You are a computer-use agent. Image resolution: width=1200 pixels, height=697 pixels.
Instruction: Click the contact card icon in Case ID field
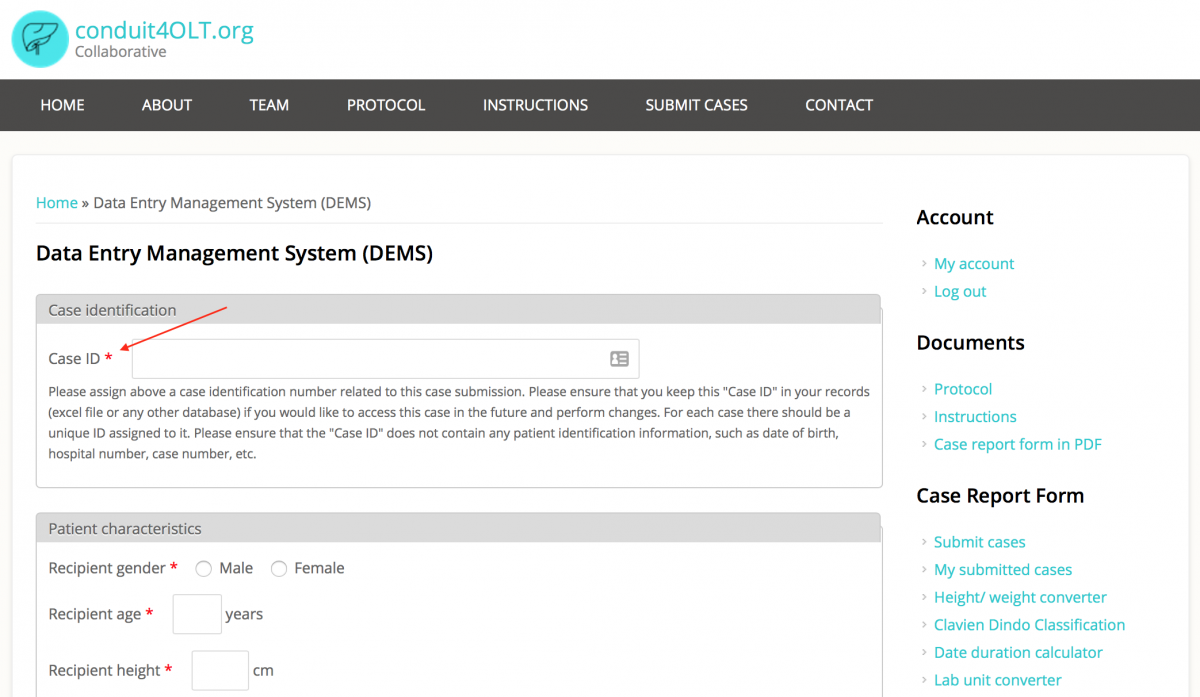pos(619,359)
